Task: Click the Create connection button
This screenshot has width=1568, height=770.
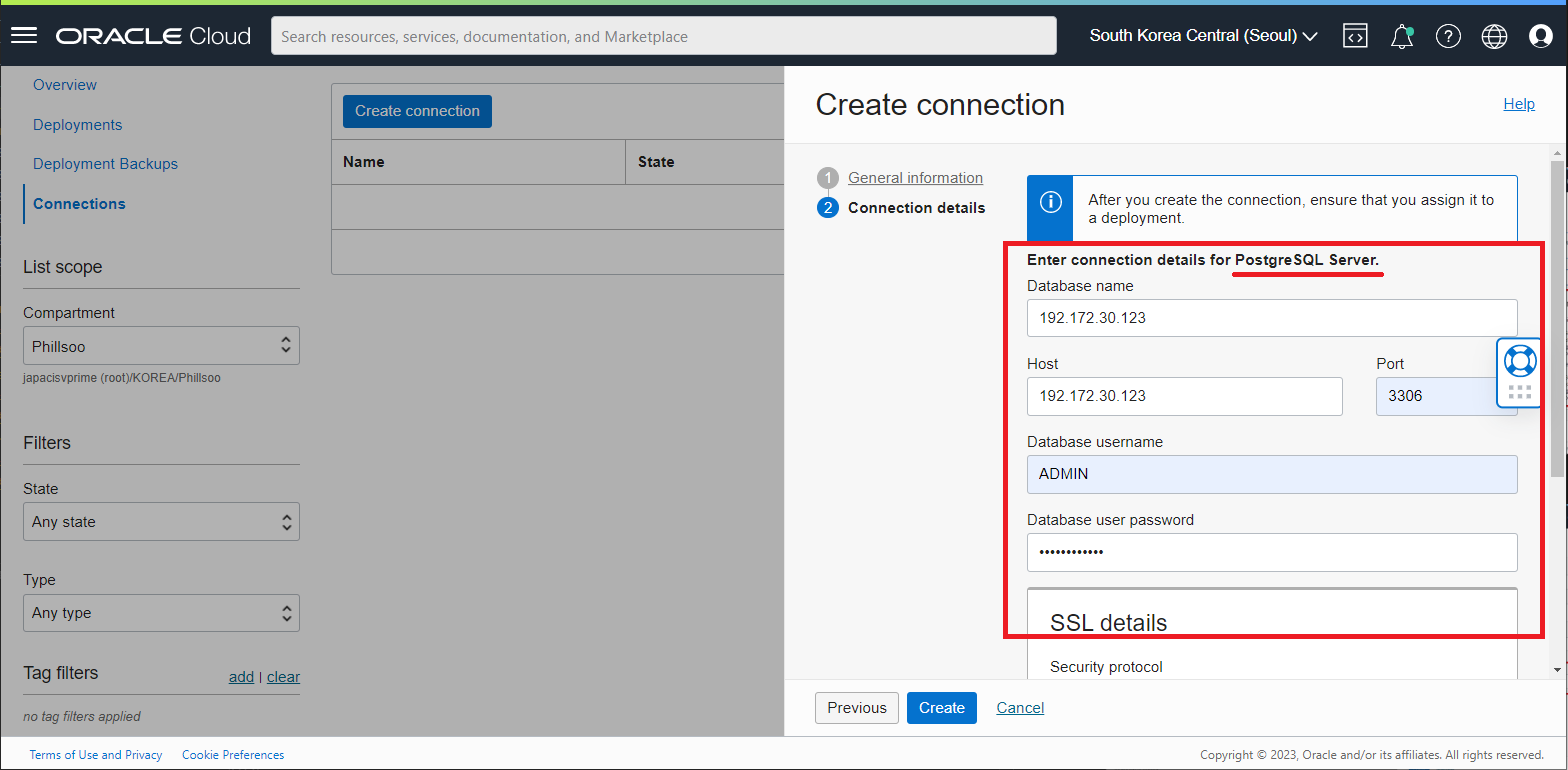Action: (417, 111)
